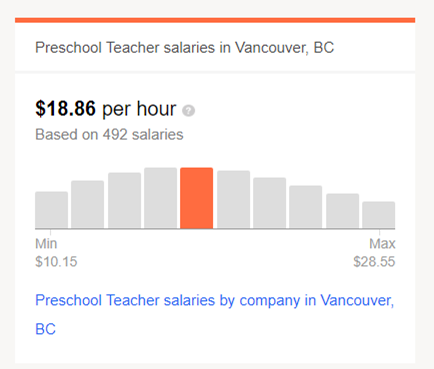Click the ninth bar in salary histogram
Screen dimensions: 434x369
point(343,211)
